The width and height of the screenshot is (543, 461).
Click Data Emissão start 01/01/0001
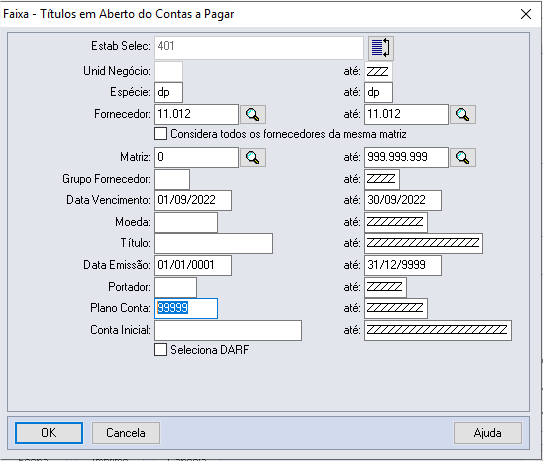click(x=193, y=265)
